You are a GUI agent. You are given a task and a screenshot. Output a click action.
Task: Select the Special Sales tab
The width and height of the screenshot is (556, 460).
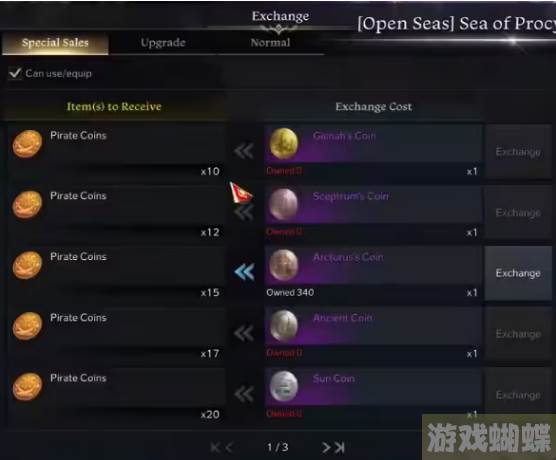coord(55,43)
